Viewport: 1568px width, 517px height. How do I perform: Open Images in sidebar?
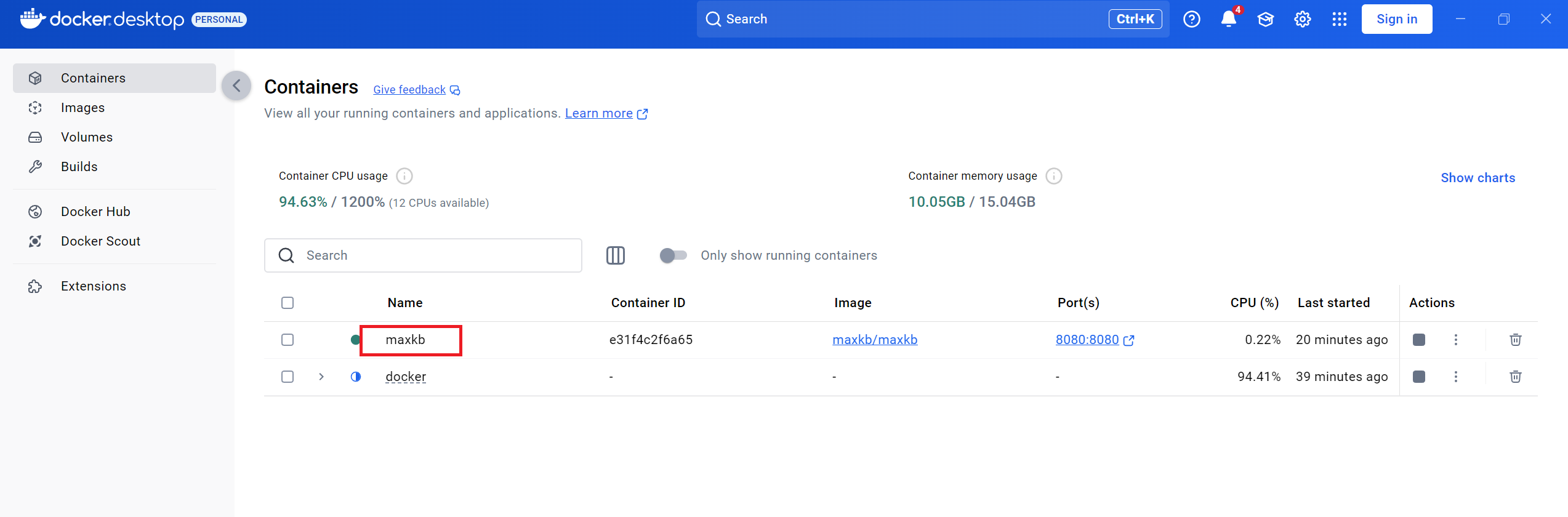click(115, 108)
